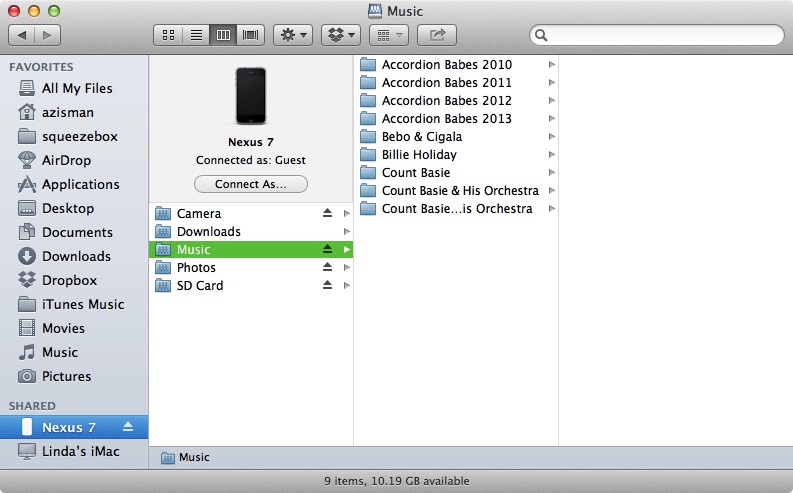Click the Nexus 7 device image
793x493 pixels.
[x=251, y=96]
